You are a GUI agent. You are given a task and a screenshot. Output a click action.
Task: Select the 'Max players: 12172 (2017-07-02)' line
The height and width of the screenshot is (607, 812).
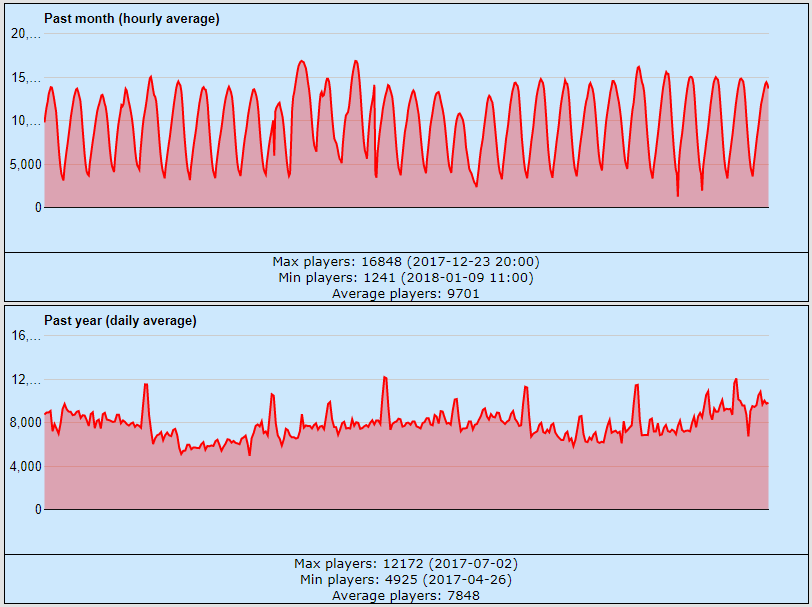406,563
